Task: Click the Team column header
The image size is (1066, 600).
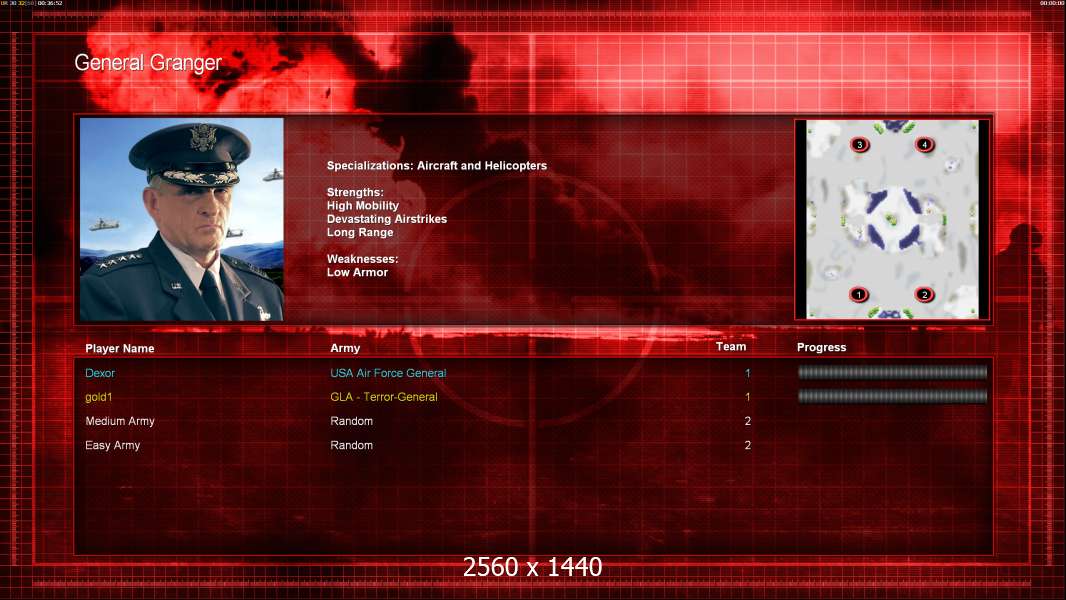Action: (731, 347)
